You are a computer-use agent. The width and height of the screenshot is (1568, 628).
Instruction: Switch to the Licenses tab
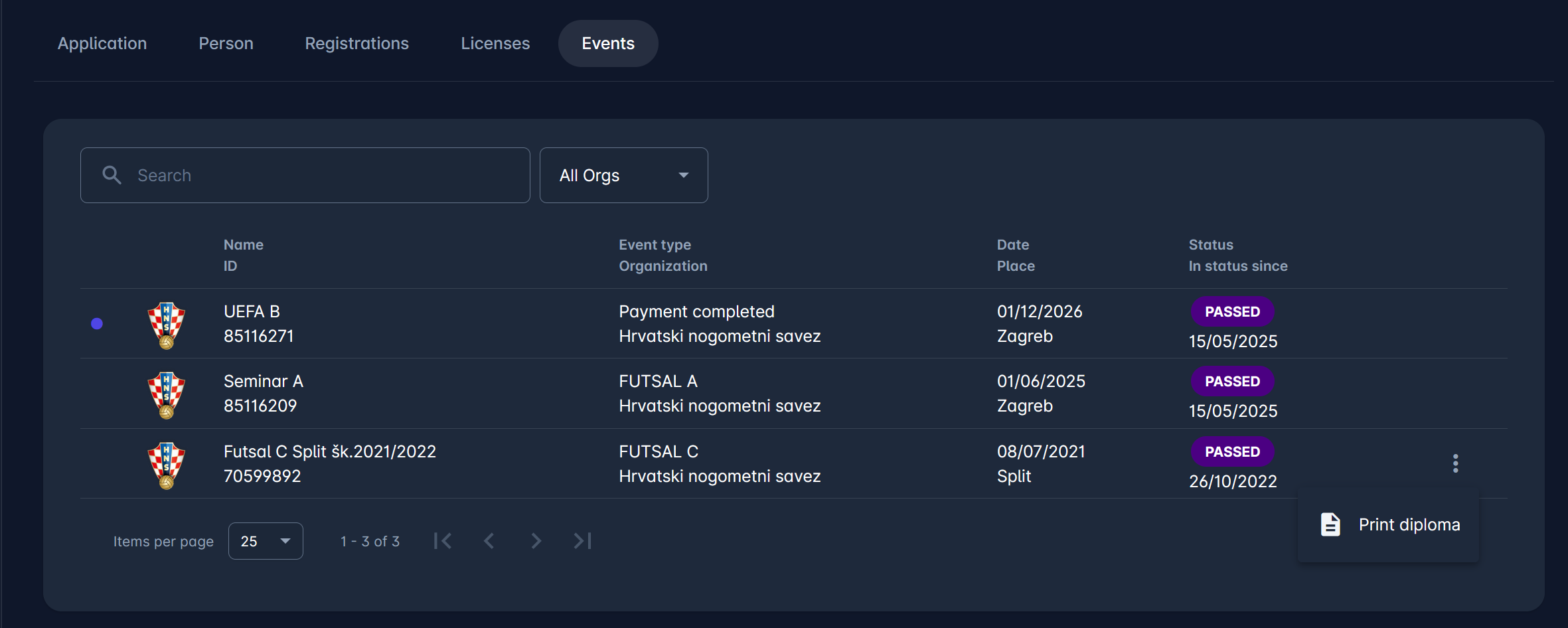click(495, 42)
